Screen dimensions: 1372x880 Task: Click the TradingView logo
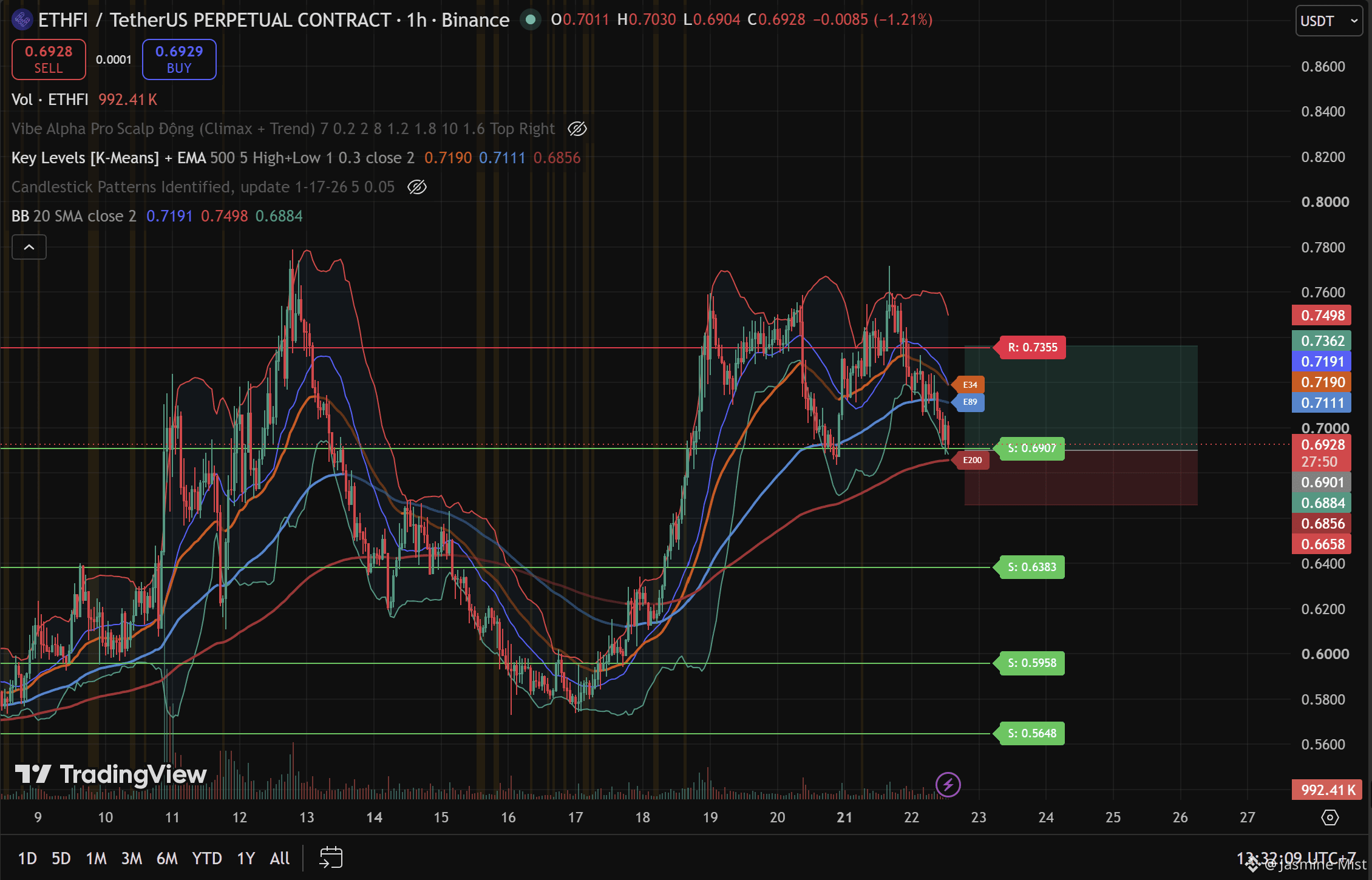click(x=110, y=774)
